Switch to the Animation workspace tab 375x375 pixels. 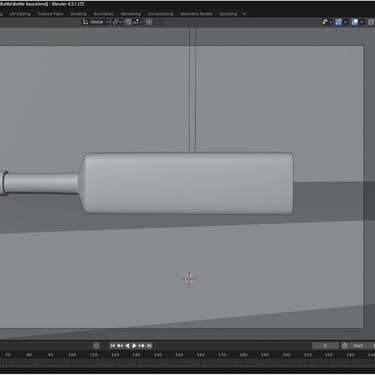pos(104,14)
